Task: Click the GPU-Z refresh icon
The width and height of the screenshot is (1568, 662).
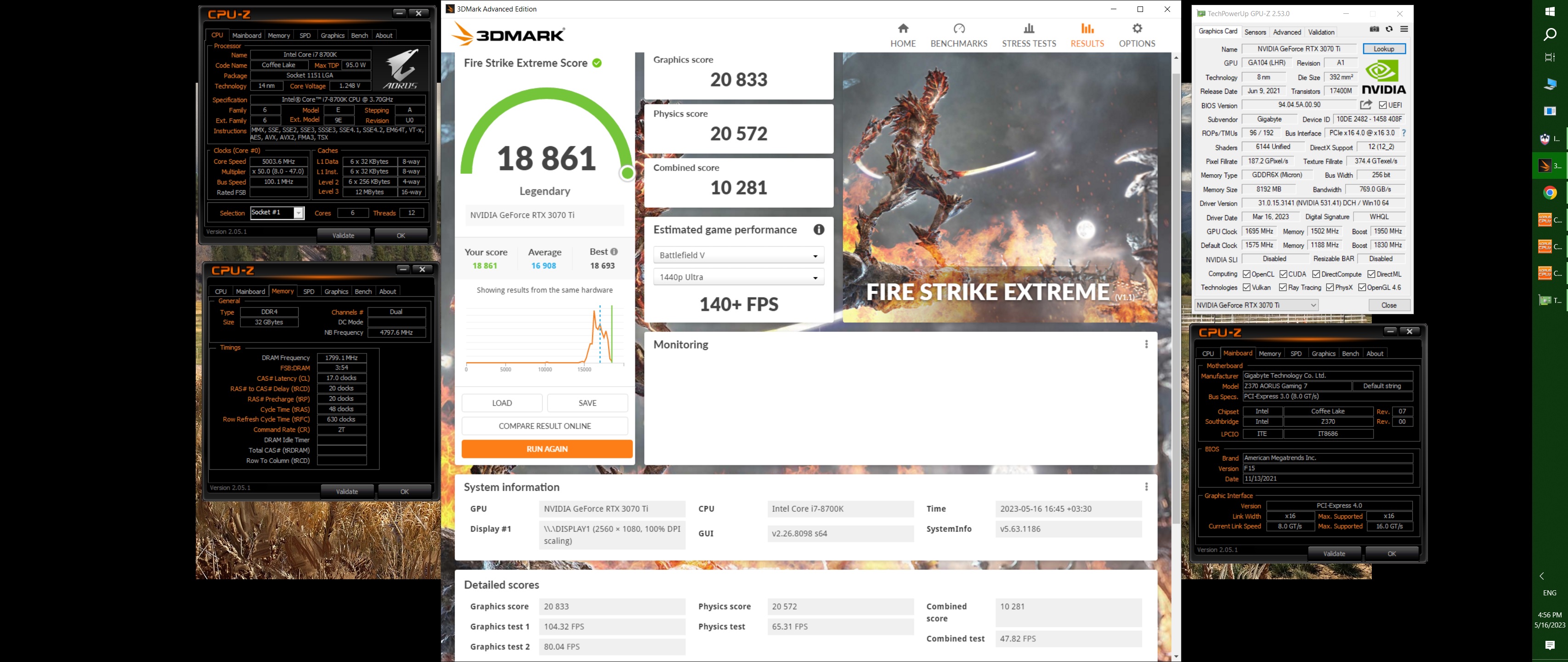Action: 1389,29
